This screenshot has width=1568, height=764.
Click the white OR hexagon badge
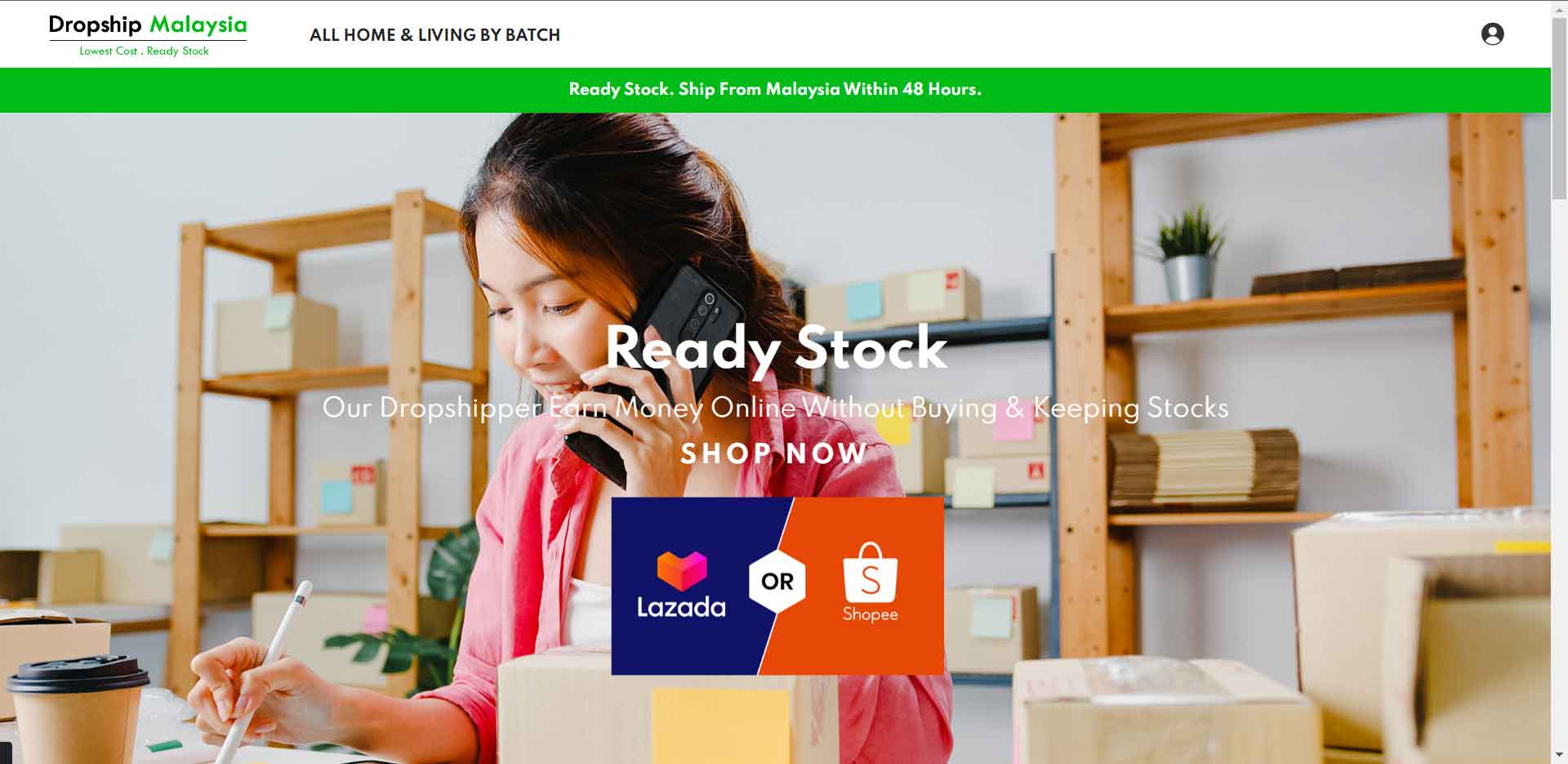tap(777, 581)
